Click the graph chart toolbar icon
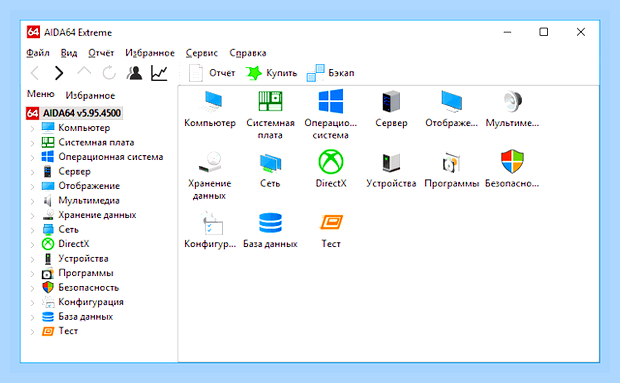The height and width of the screenshot is (383, 620). (159, 74)
